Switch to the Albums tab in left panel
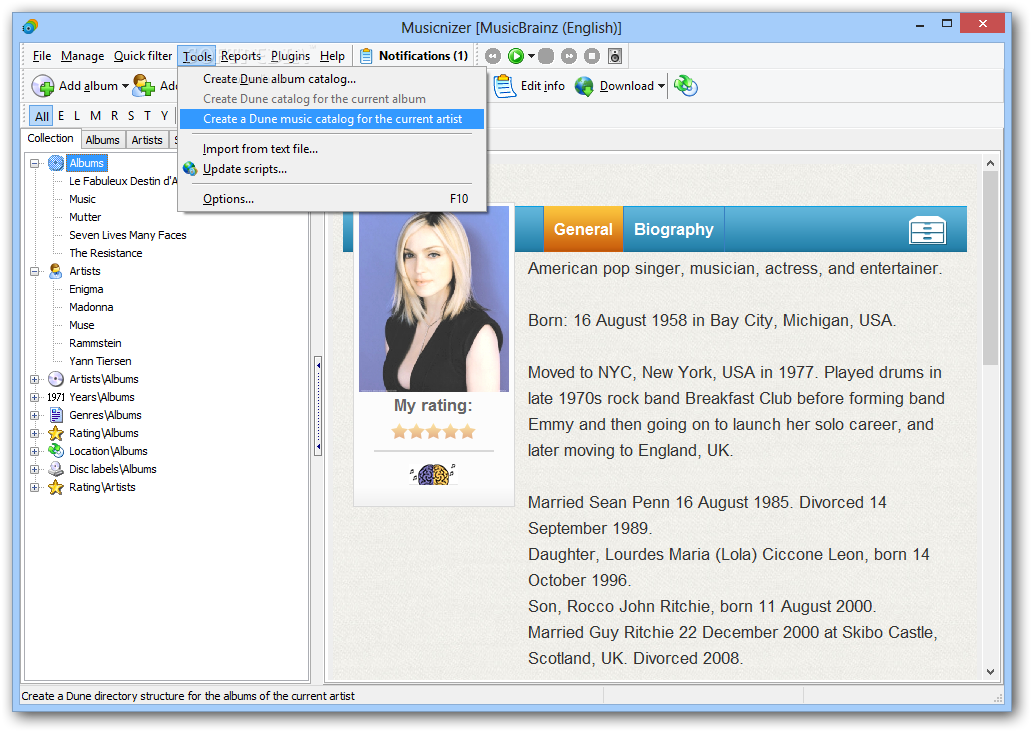 [103, 140]
